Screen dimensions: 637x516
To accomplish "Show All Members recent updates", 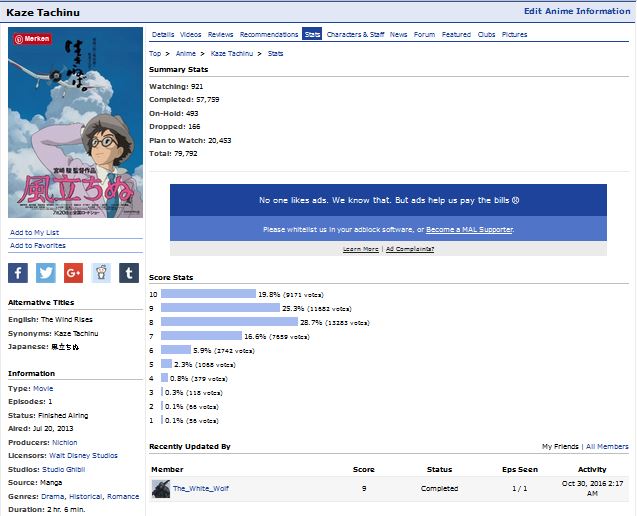I will [x=607, y=447].
